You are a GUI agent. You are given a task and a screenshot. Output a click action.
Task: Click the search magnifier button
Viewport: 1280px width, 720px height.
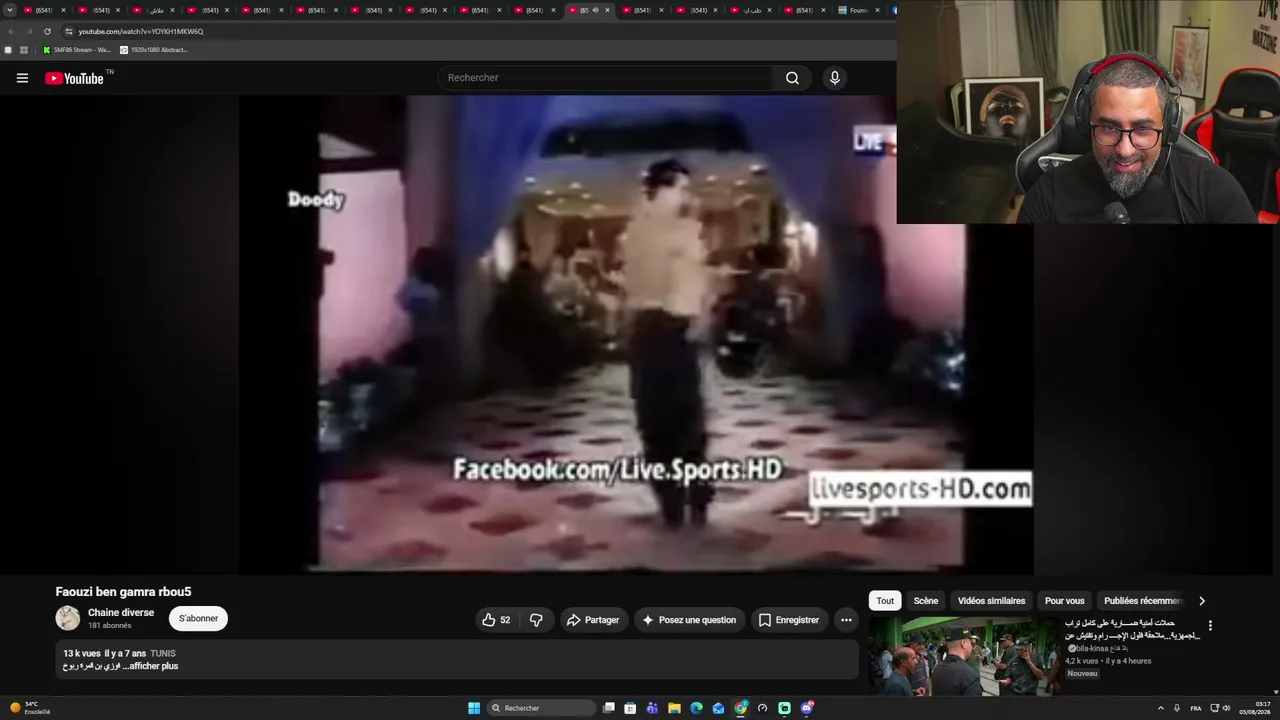click(x=792, y=78)
